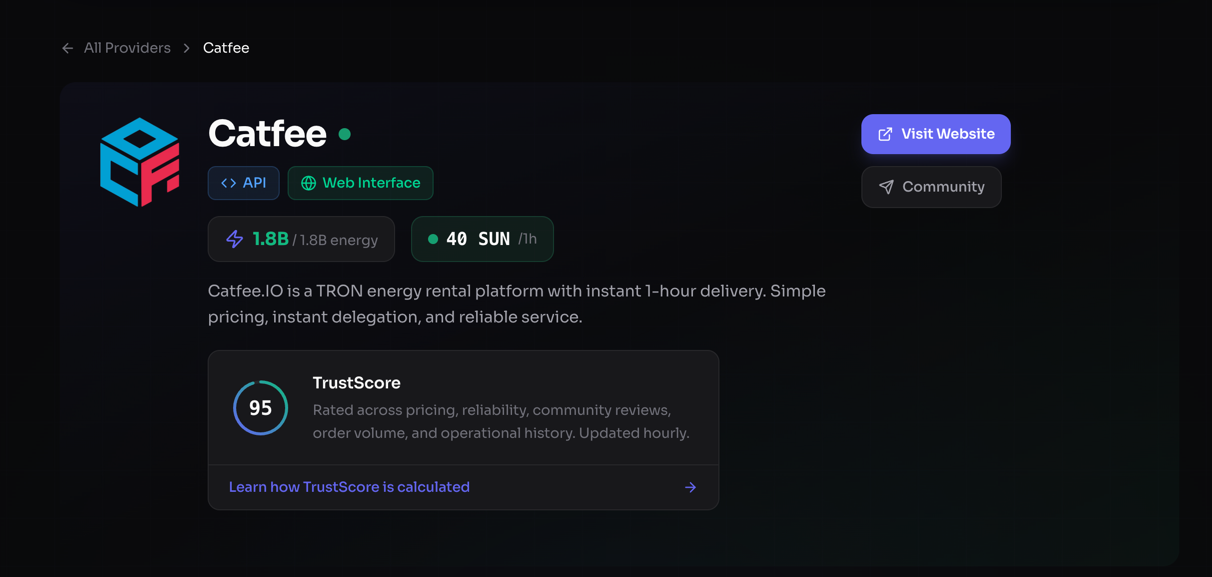Click the lightning bolt energy icon

(x=235, y=239)
